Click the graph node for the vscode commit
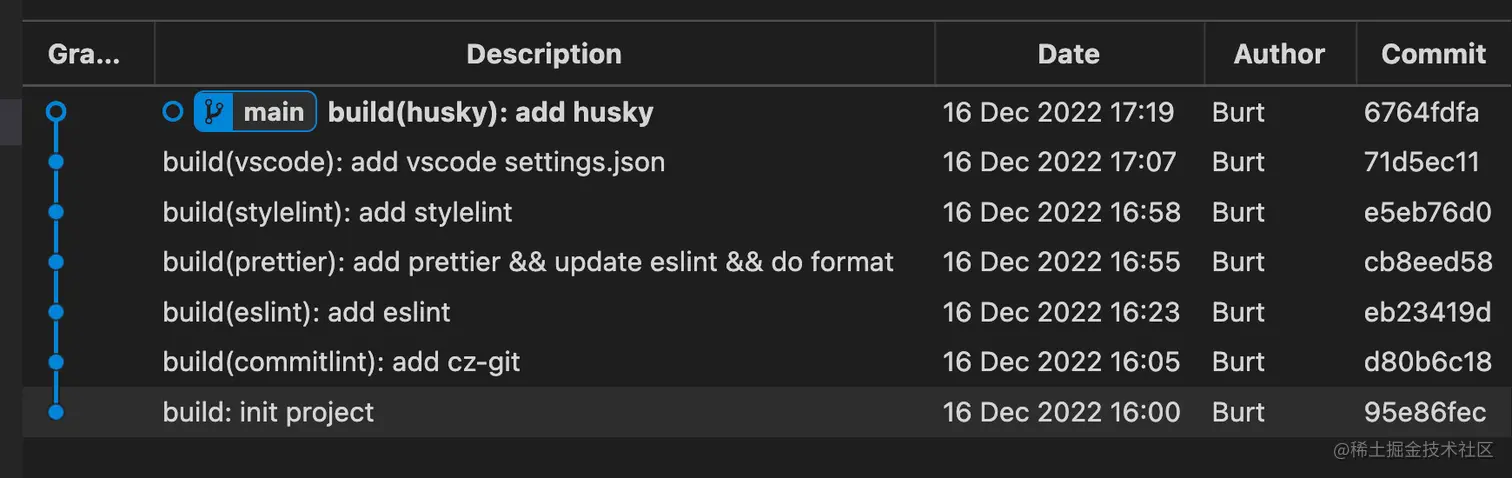This screenshot has width=1512, height=478. click(56, 162)
